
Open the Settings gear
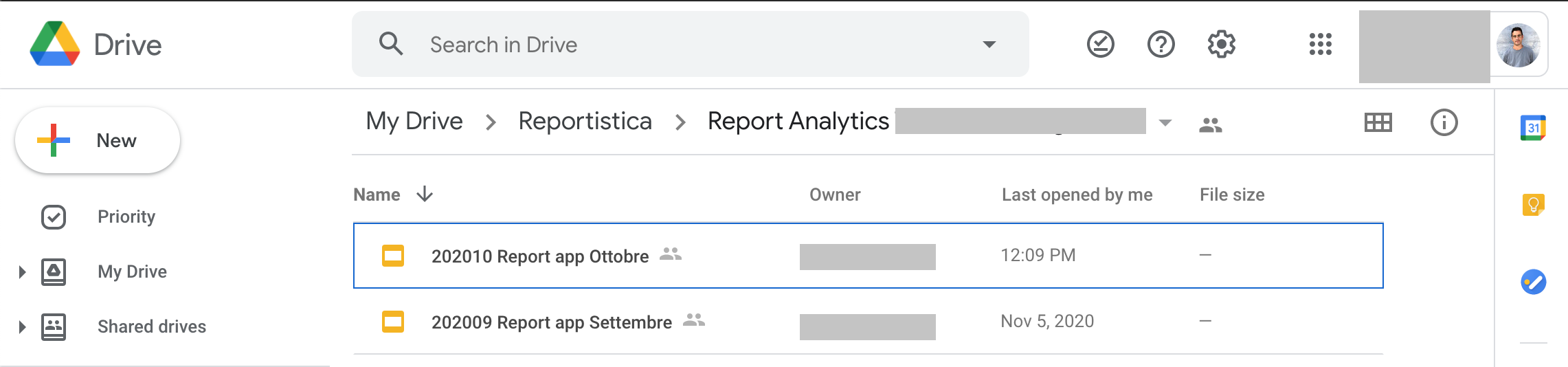point(1221,45)
